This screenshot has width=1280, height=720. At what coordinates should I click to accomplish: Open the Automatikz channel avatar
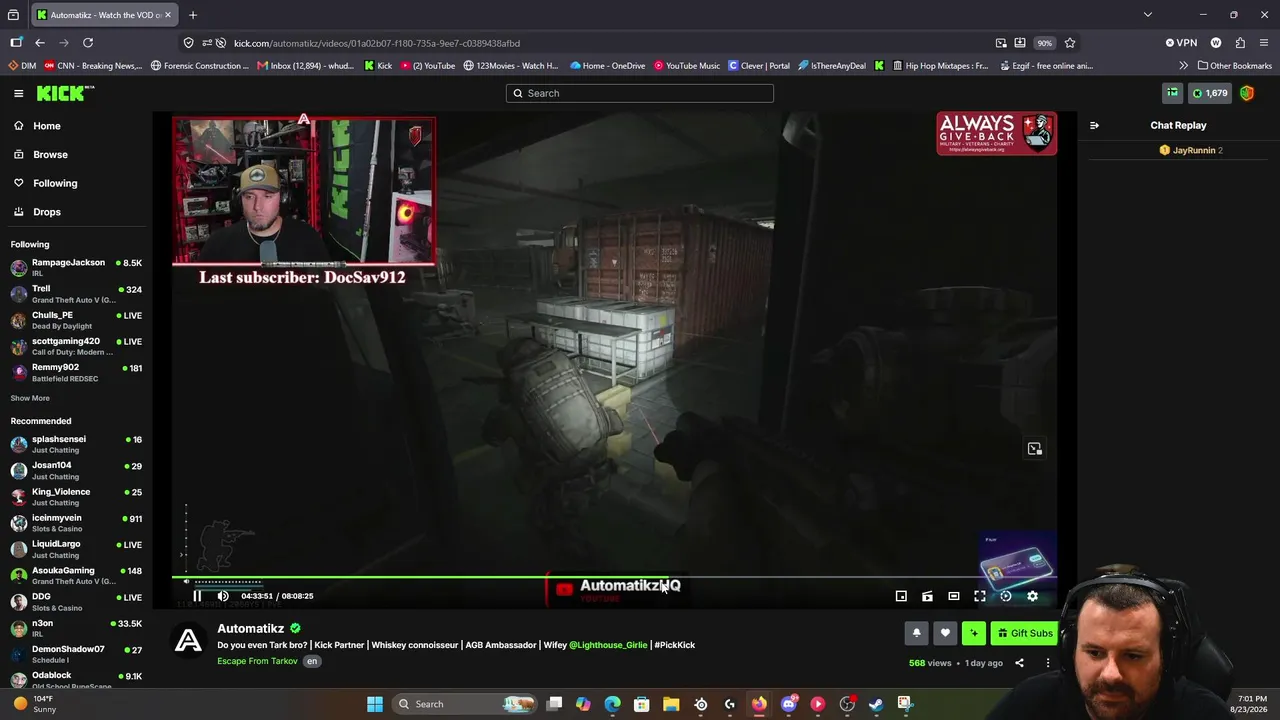[x=188, y=641]
